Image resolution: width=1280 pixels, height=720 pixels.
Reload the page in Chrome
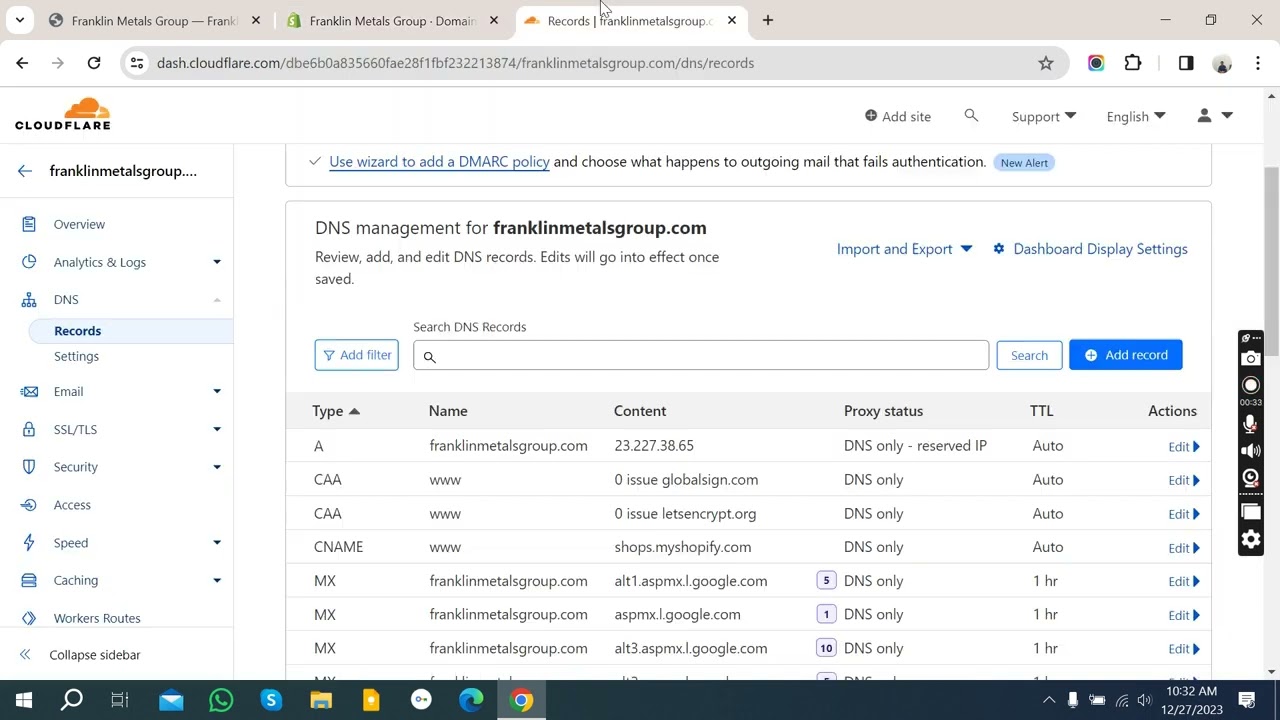click(94, 63)
